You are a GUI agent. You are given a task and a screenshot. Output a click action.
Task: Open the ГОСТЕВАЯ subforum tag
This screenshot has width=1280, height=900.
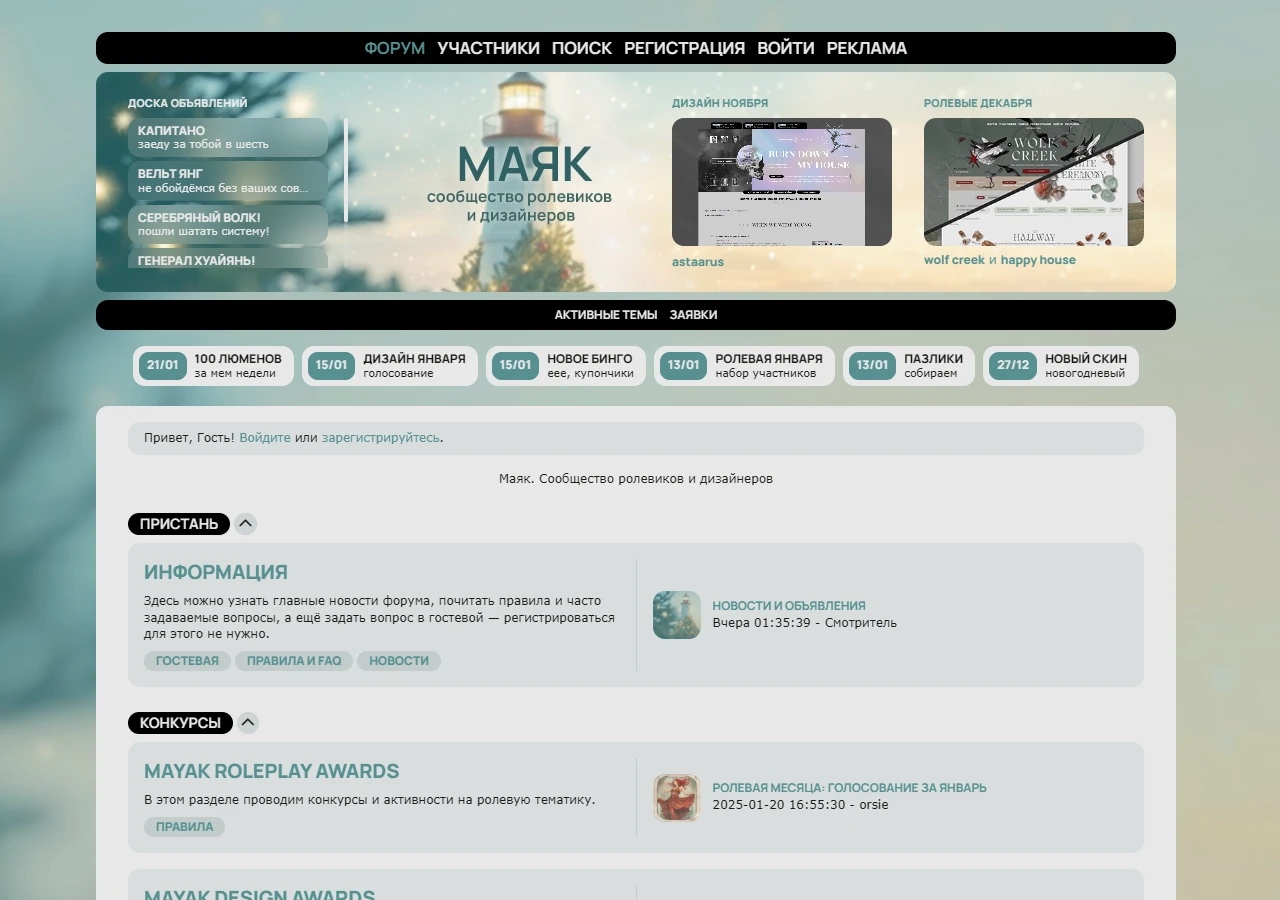(x=187, y=661)
